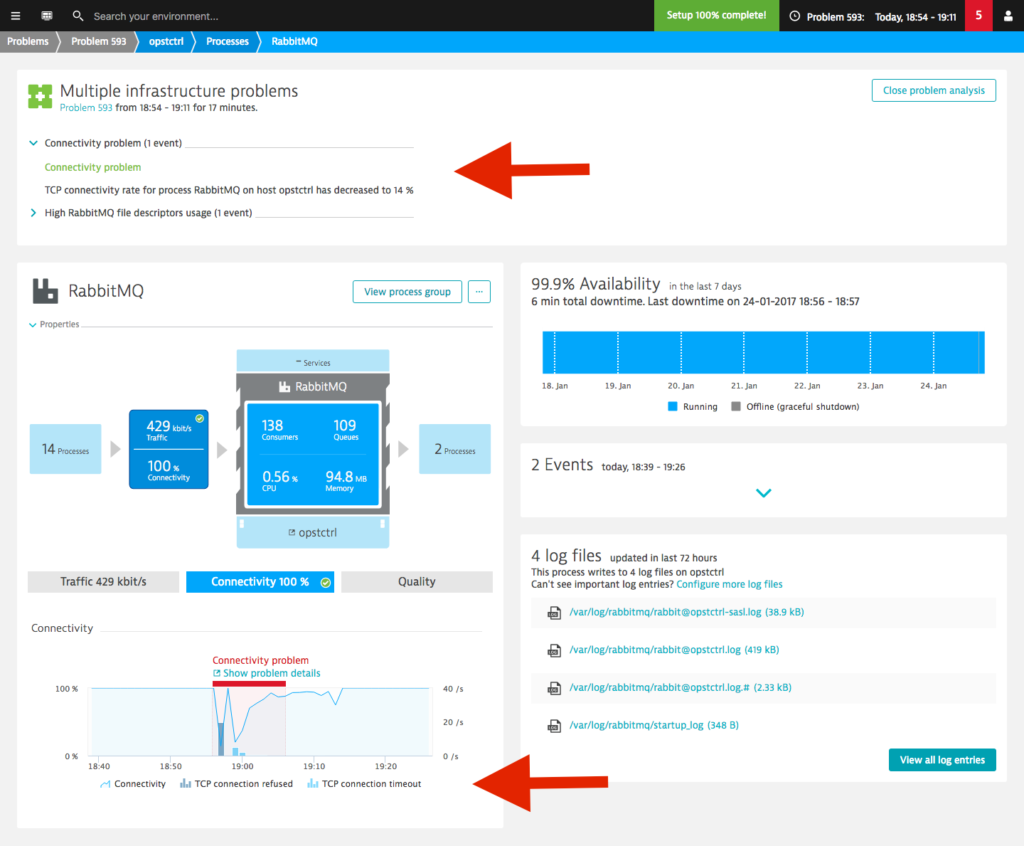Open the hamburger navigation menu
This screenshot has height=846, width=1024.
click(x=16, y=16)
